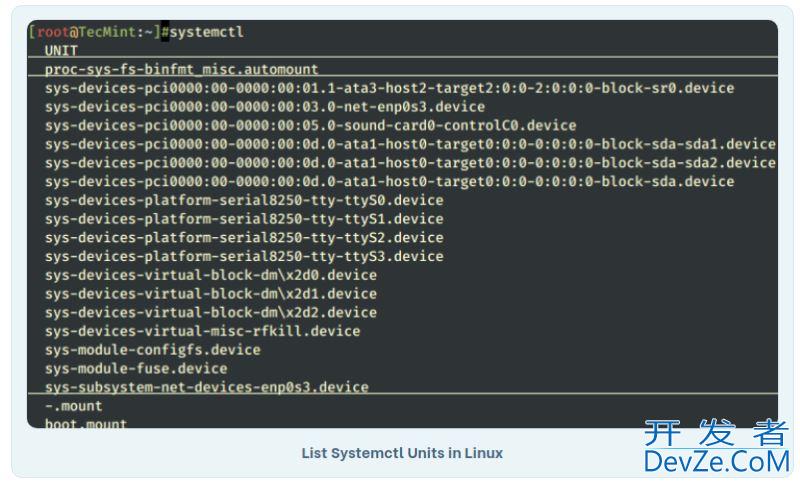800x483 pixels.
Task: Click the serial8250-tty-ttyS1.device row
Action: coord(244,219)
